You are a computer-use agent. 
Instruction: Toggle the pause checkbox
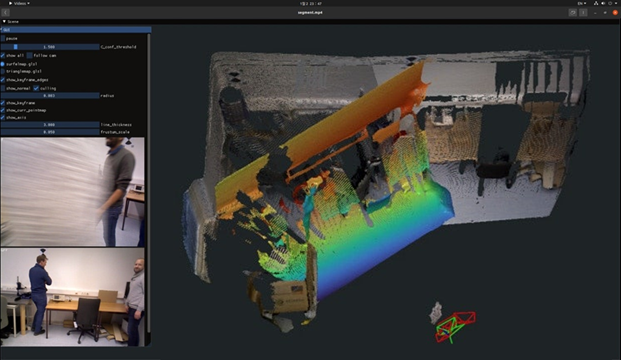tap(3, 38)
